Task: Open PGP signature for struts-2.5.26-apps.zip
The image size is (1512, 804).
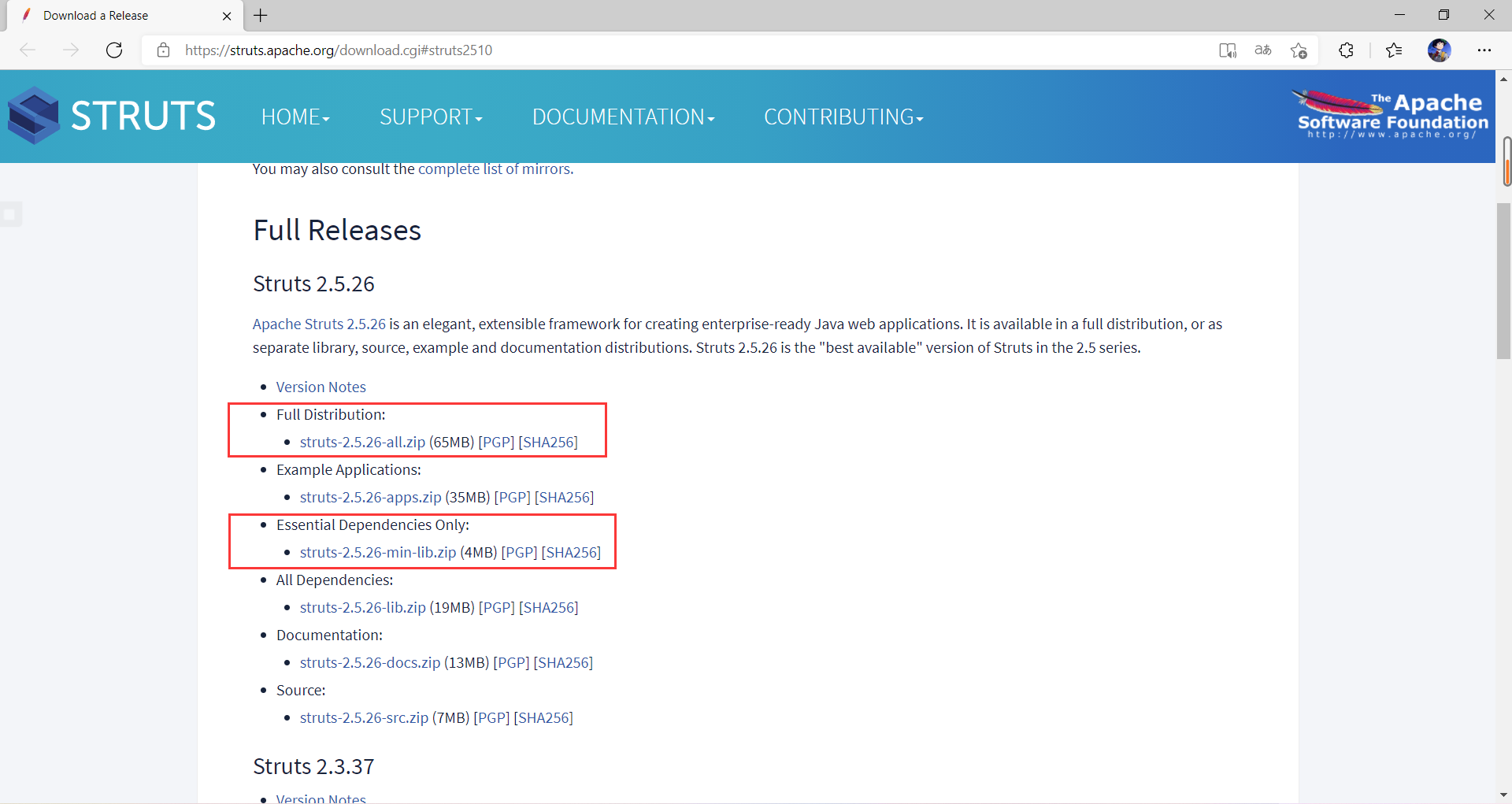Action: 513,497
